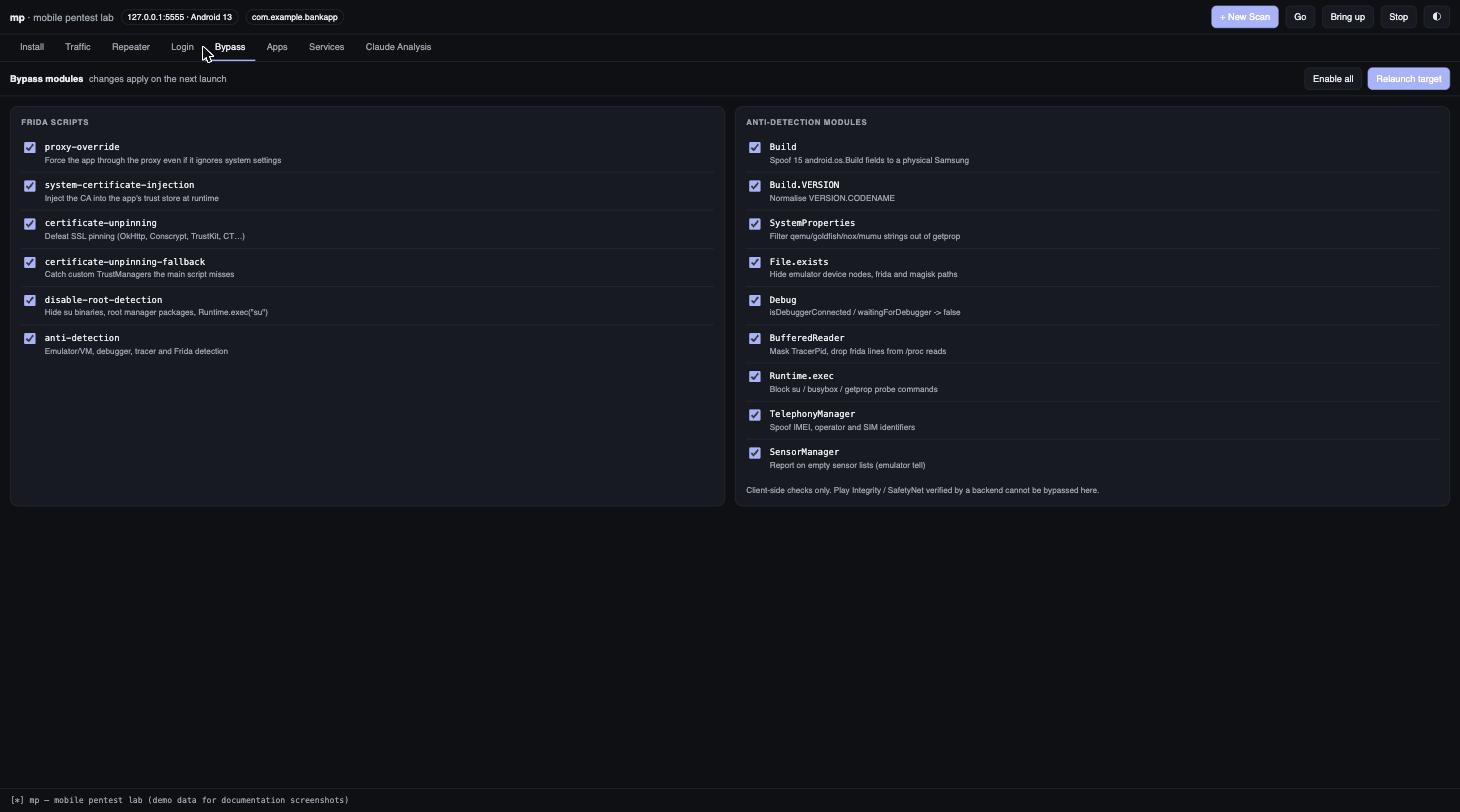Uncheck the Build module checkbox
Screen dimensions: 1460x812
coord(755,148)
